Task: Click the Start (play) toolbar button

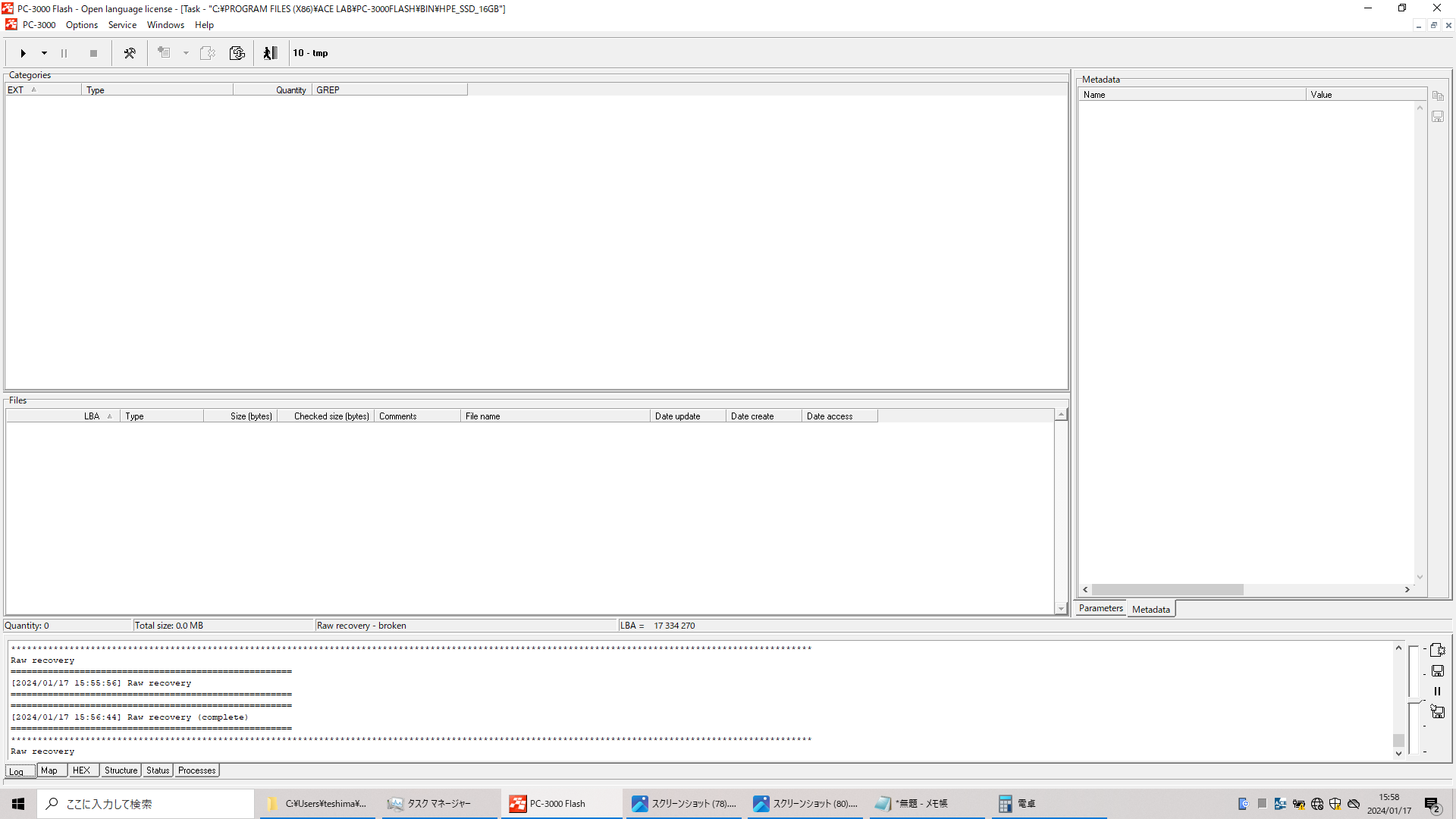Action: 23,53
